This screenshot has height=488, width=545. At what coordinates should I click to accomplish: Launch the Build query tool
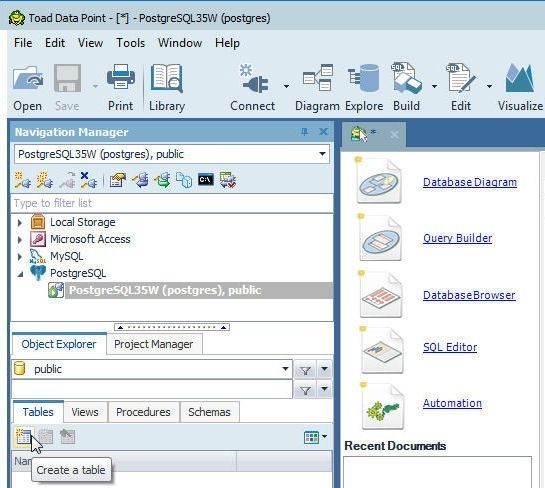pos(407,79)
